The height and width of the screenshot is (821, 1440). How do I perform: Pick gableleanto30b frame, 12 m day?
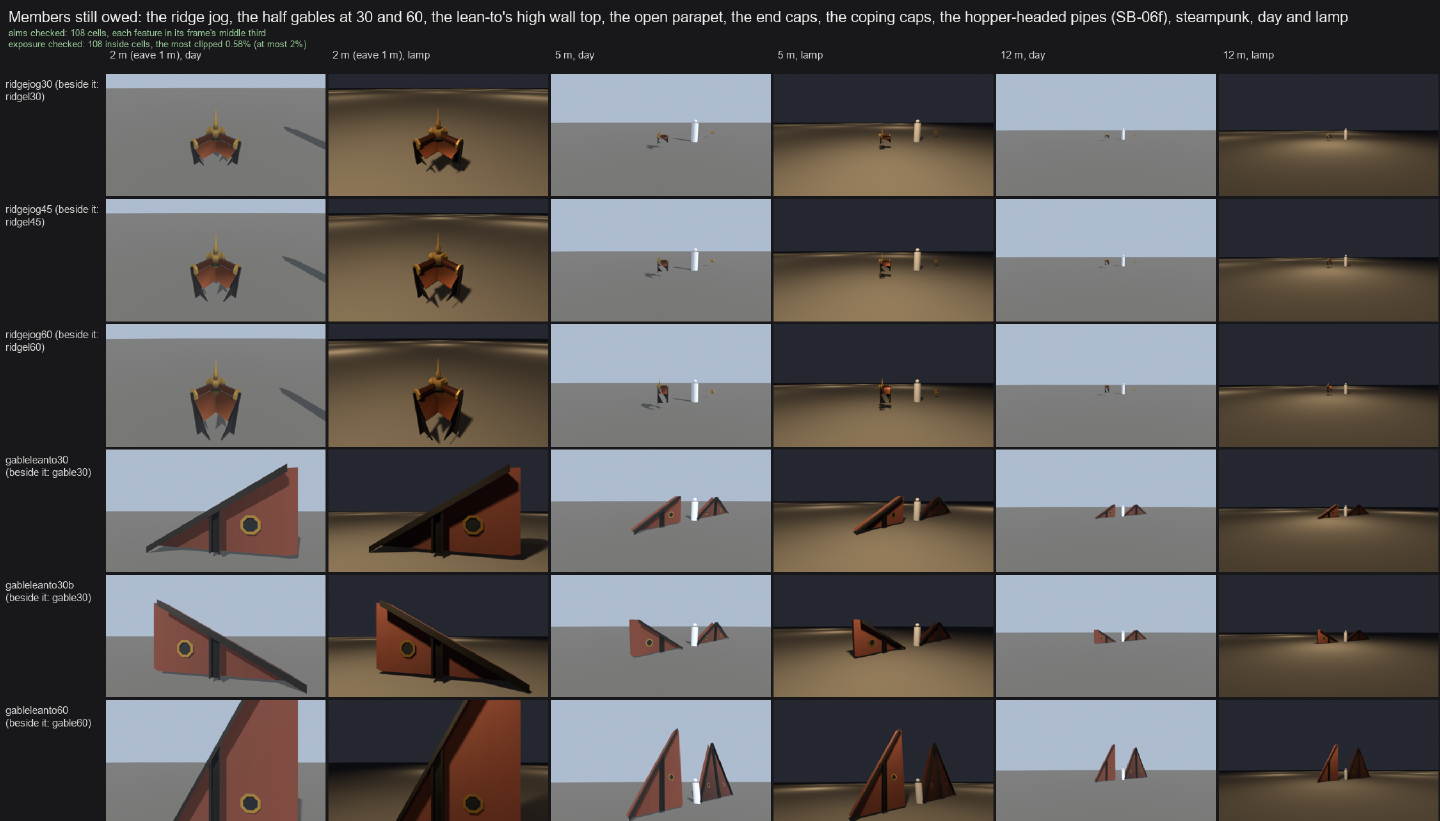click(1106, 635)
